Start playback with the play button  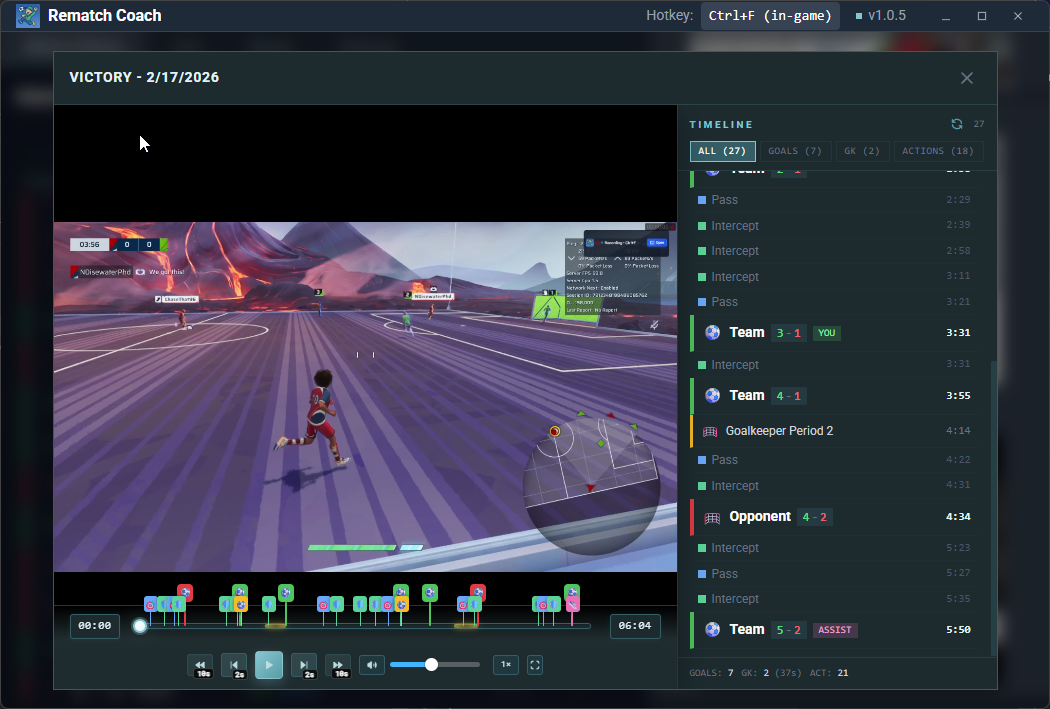tap(269, 665)
